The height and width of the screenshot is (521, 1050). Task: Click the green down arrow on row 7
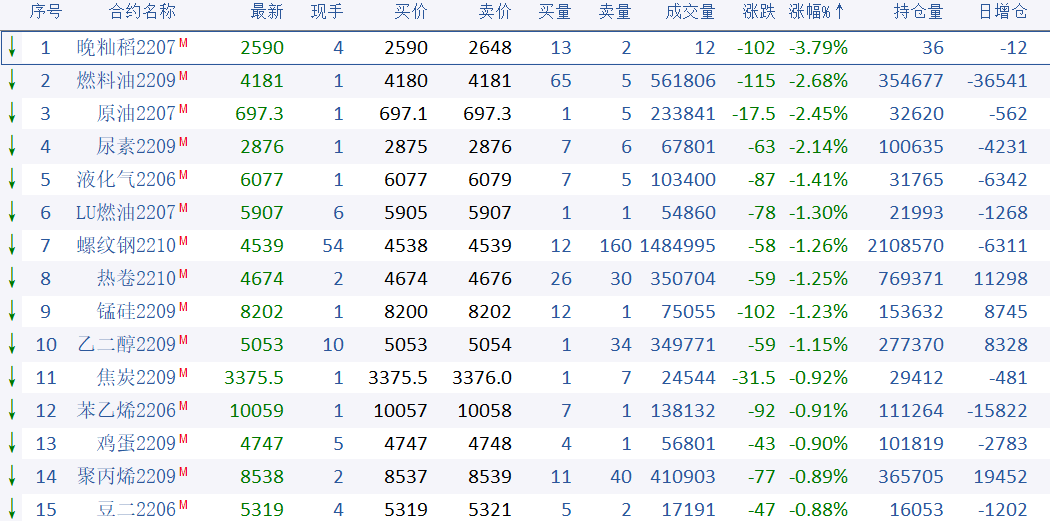coord(12,245)
